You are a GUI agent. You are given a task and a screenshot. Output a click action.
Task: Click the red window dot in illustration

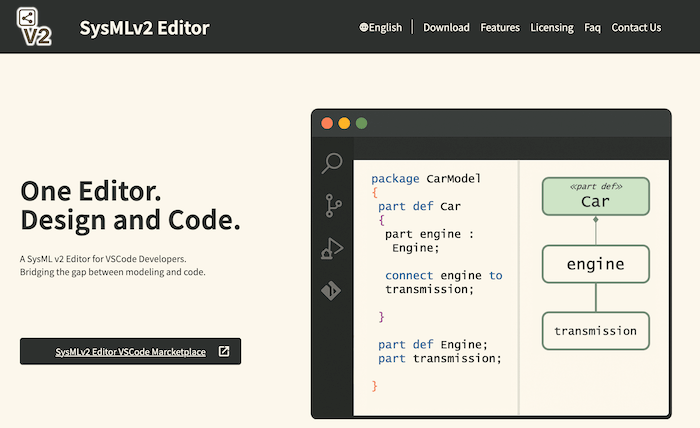tap(327, 123)
